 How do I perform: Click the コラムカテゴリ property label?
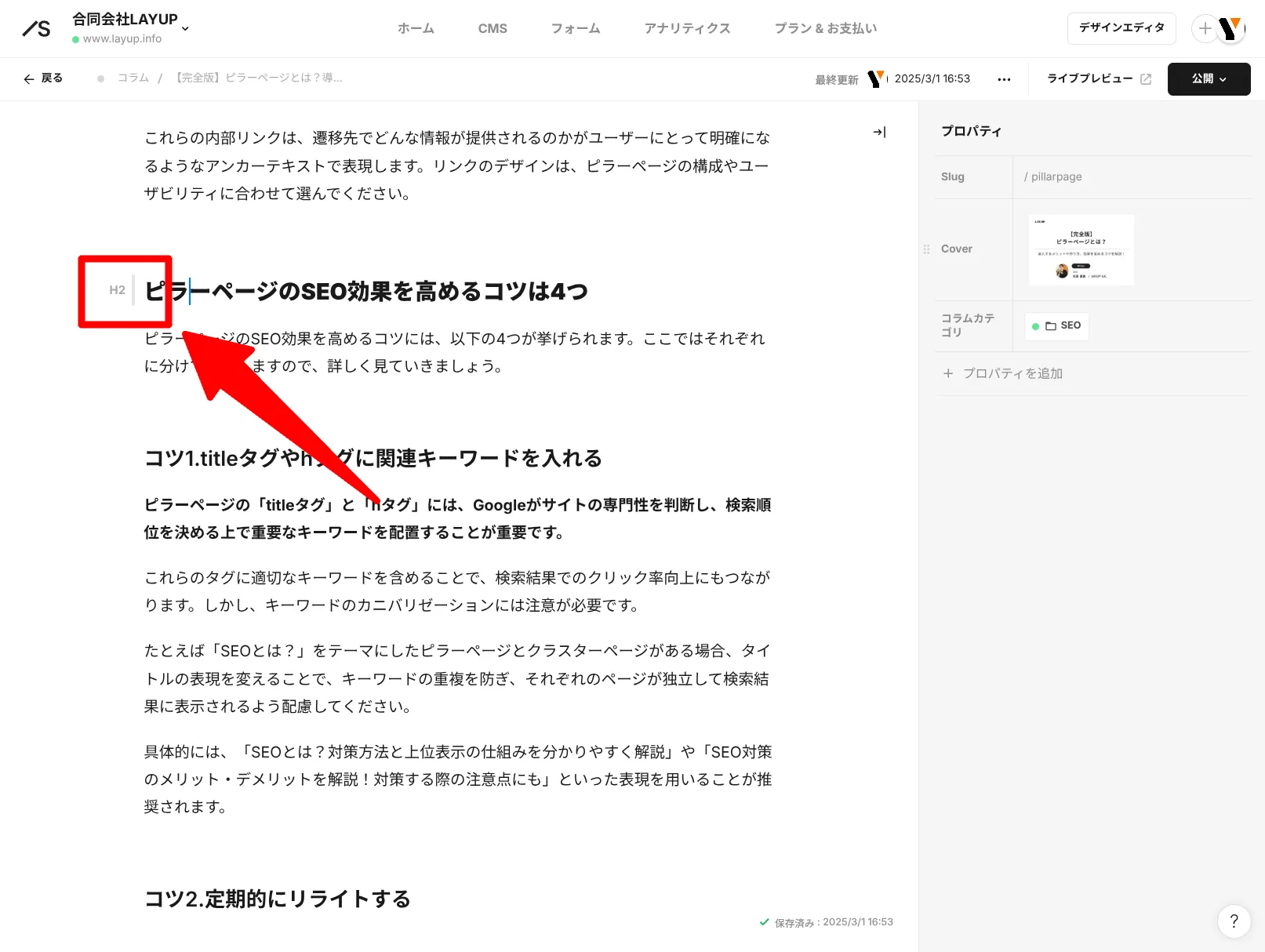[x=968, y=325]
